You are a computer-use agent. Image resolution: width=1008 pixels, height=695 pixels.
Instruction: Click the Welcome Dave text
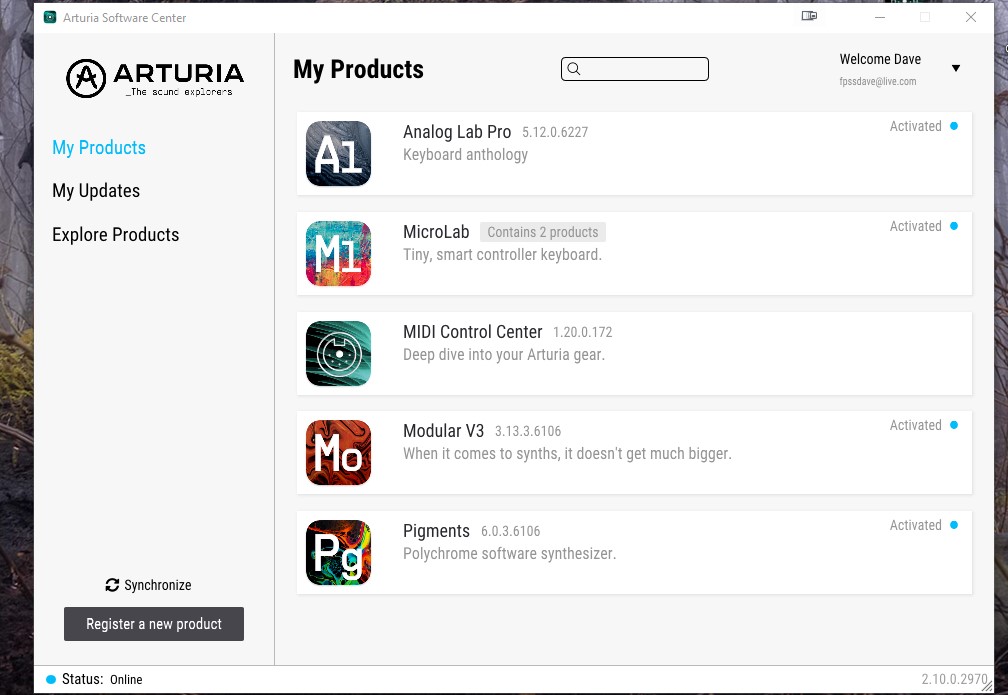point(880,59)
